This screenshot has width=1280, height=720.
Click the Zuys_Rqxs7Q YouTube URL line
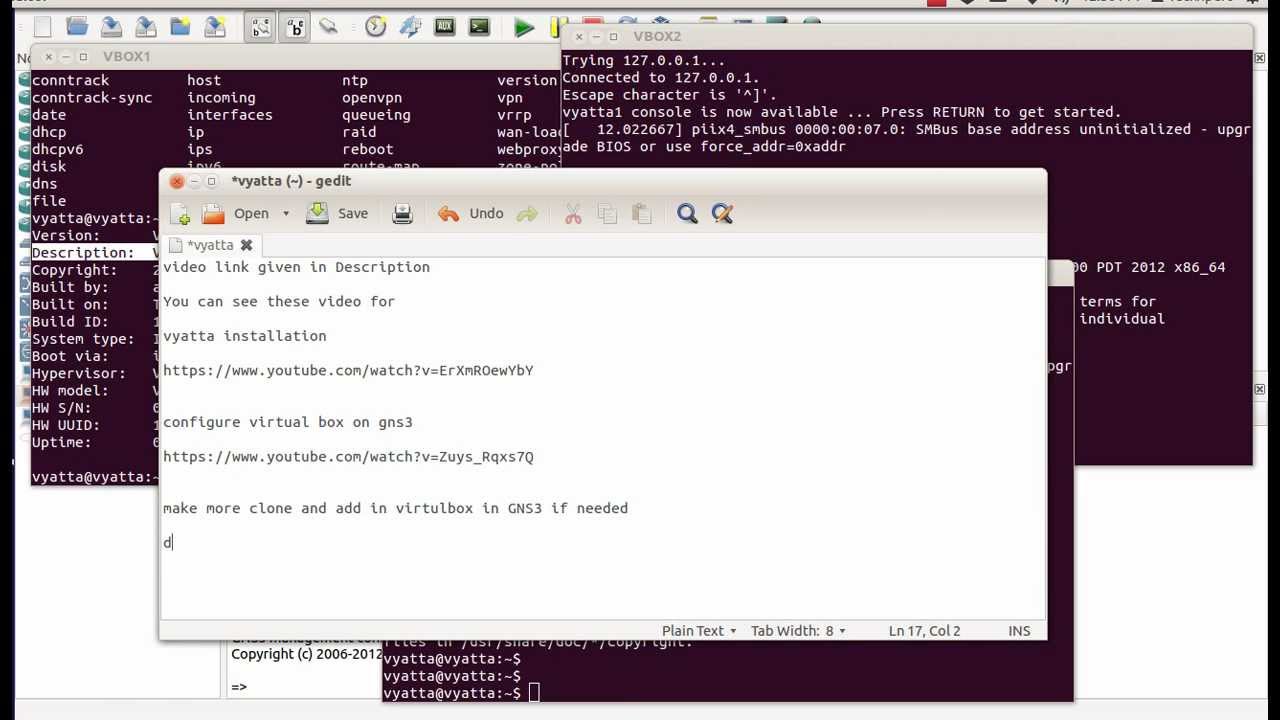point(348,457)
